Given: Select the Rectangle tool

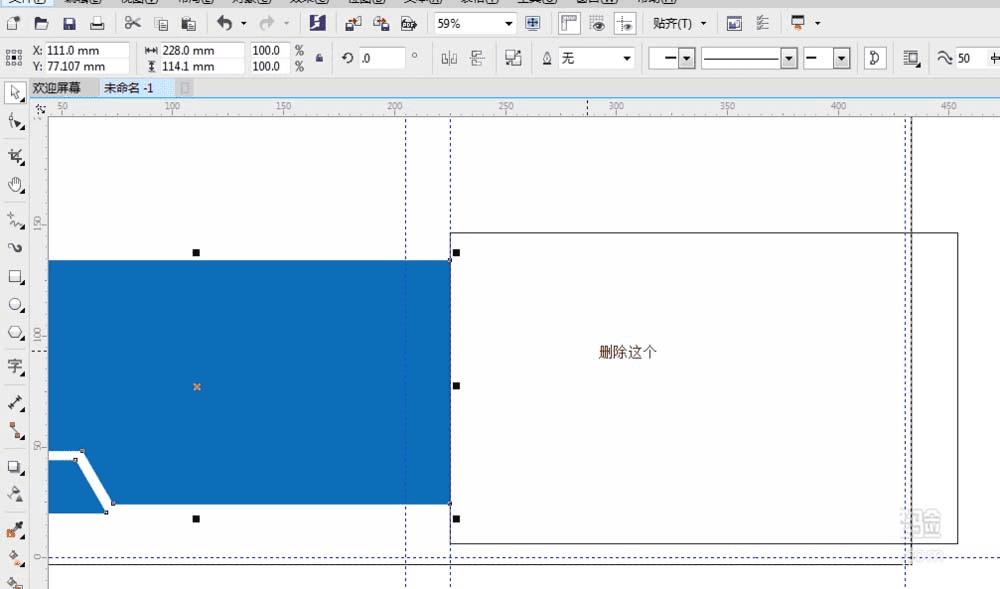Looking at the screenshot, I should (x=15, y=276).
